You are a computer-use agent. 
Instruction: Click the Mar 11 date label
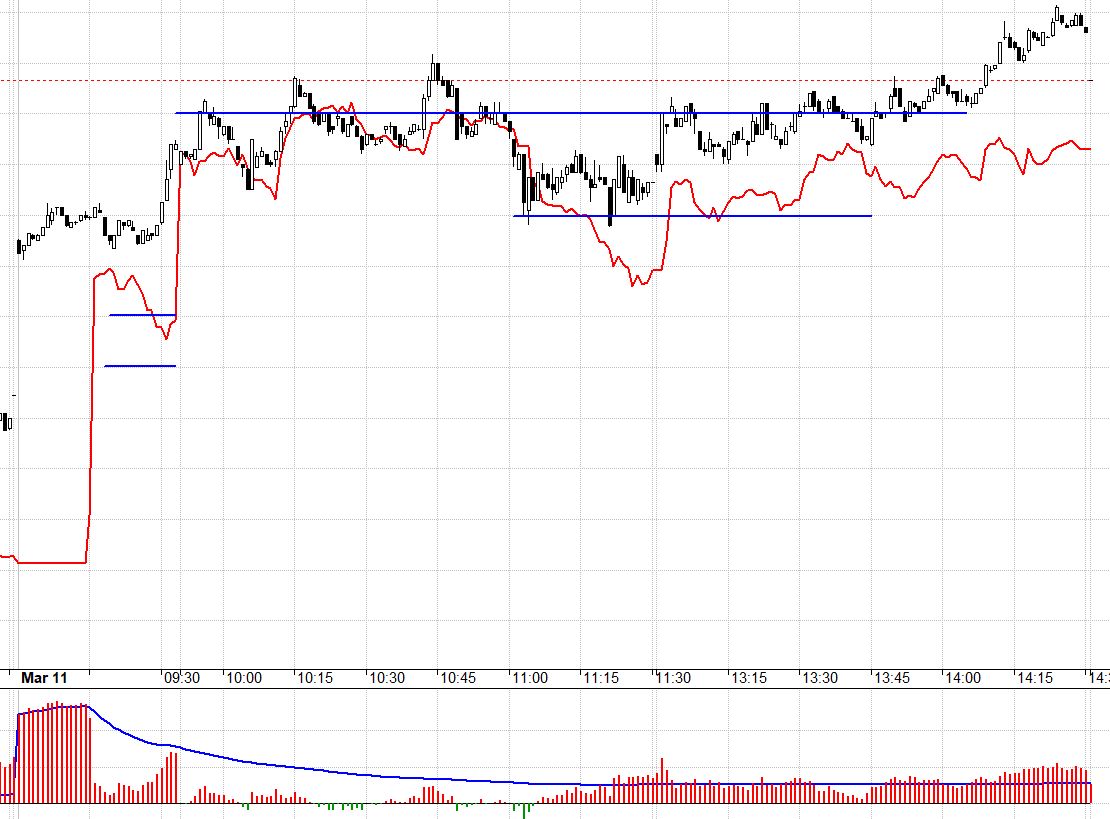tap(44, 678)
